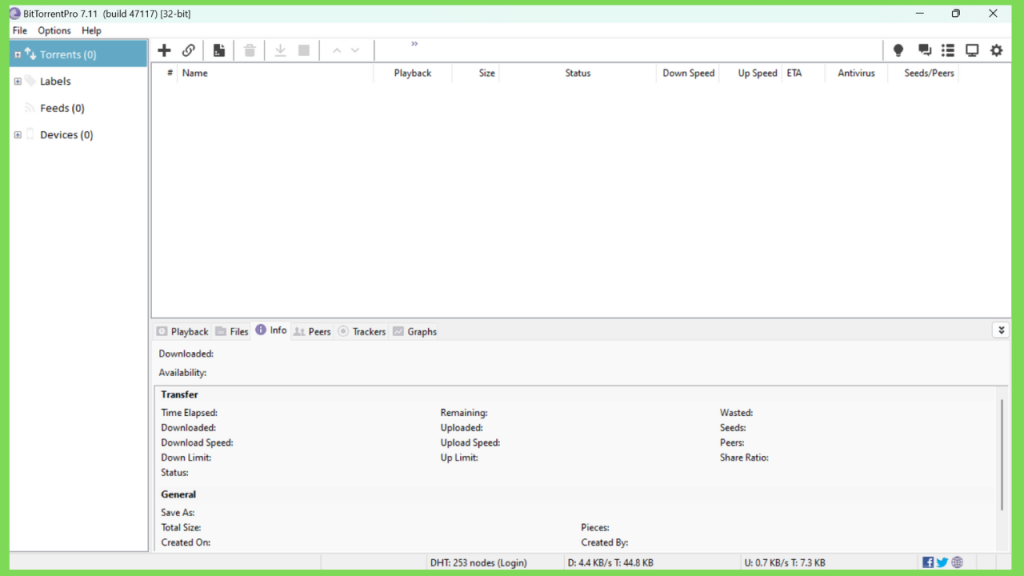
Task: Click the download rate D: 4.4 KB/s status
Action: (x=611, y=562)
